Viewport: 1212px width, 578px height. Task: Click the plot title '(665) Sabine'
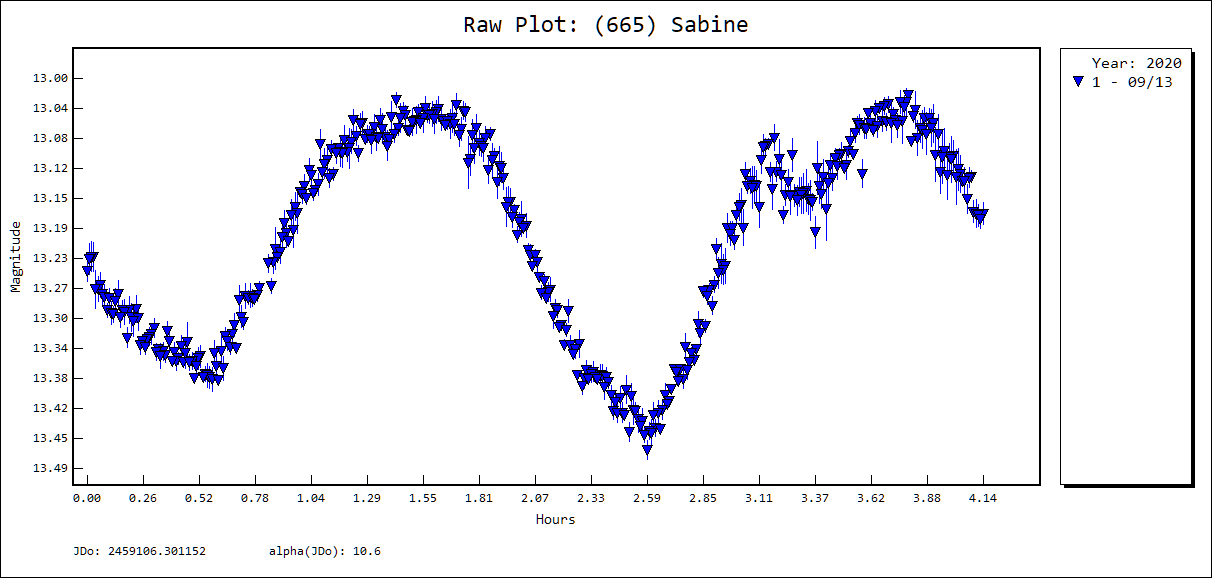(x=605, y=25)
